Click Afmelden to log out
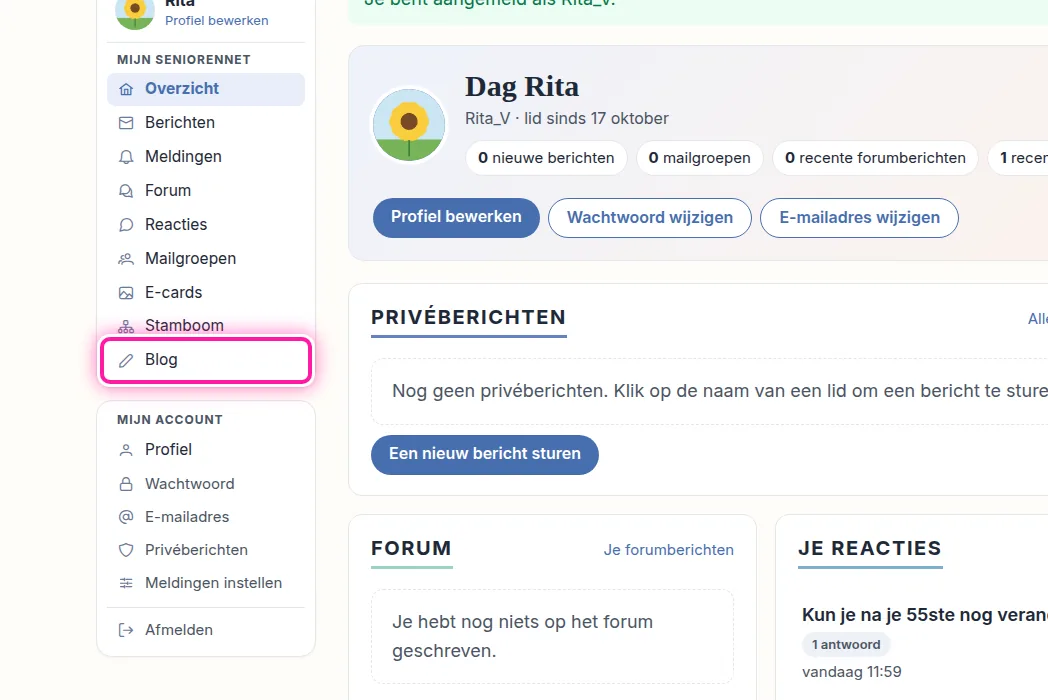 click(x=206, y=630)
